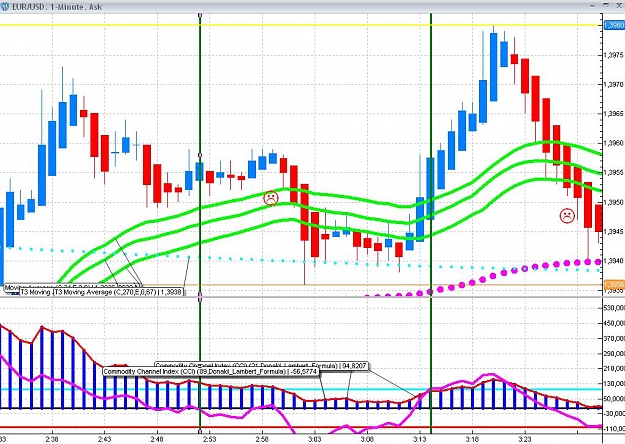625x444 pixels.
Task: Click the 1,3970 price axis label
Action: pos(615,84)
